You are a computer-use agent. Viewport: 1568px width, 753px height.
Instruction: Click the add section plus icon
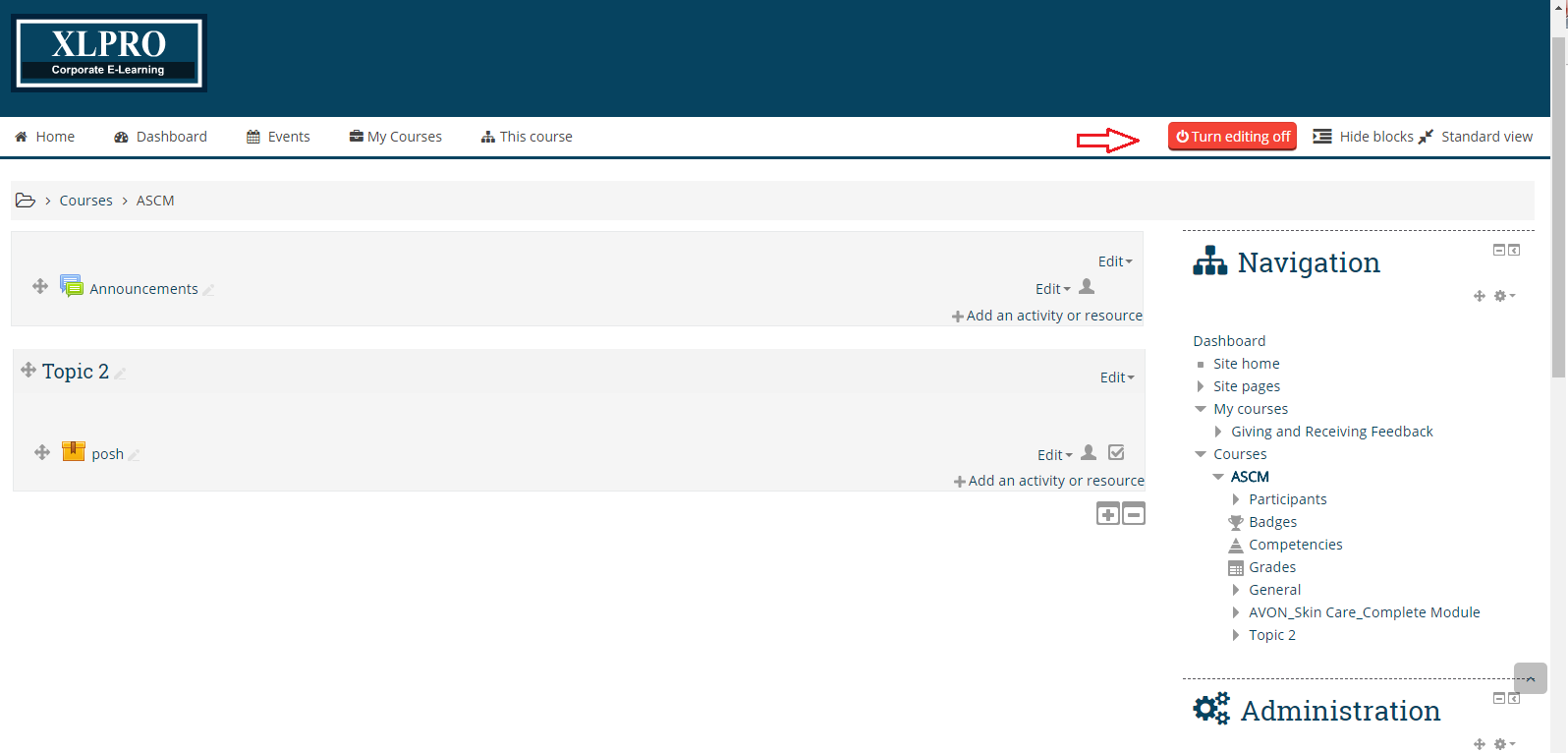[x=1108, y=514]
